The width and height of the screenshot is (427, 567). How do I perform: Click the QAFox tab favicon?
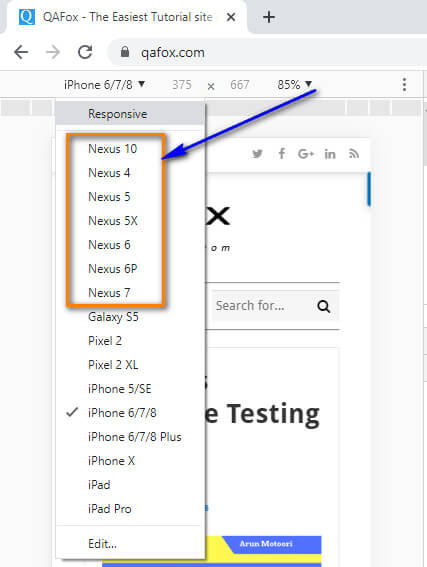[27, 17]
